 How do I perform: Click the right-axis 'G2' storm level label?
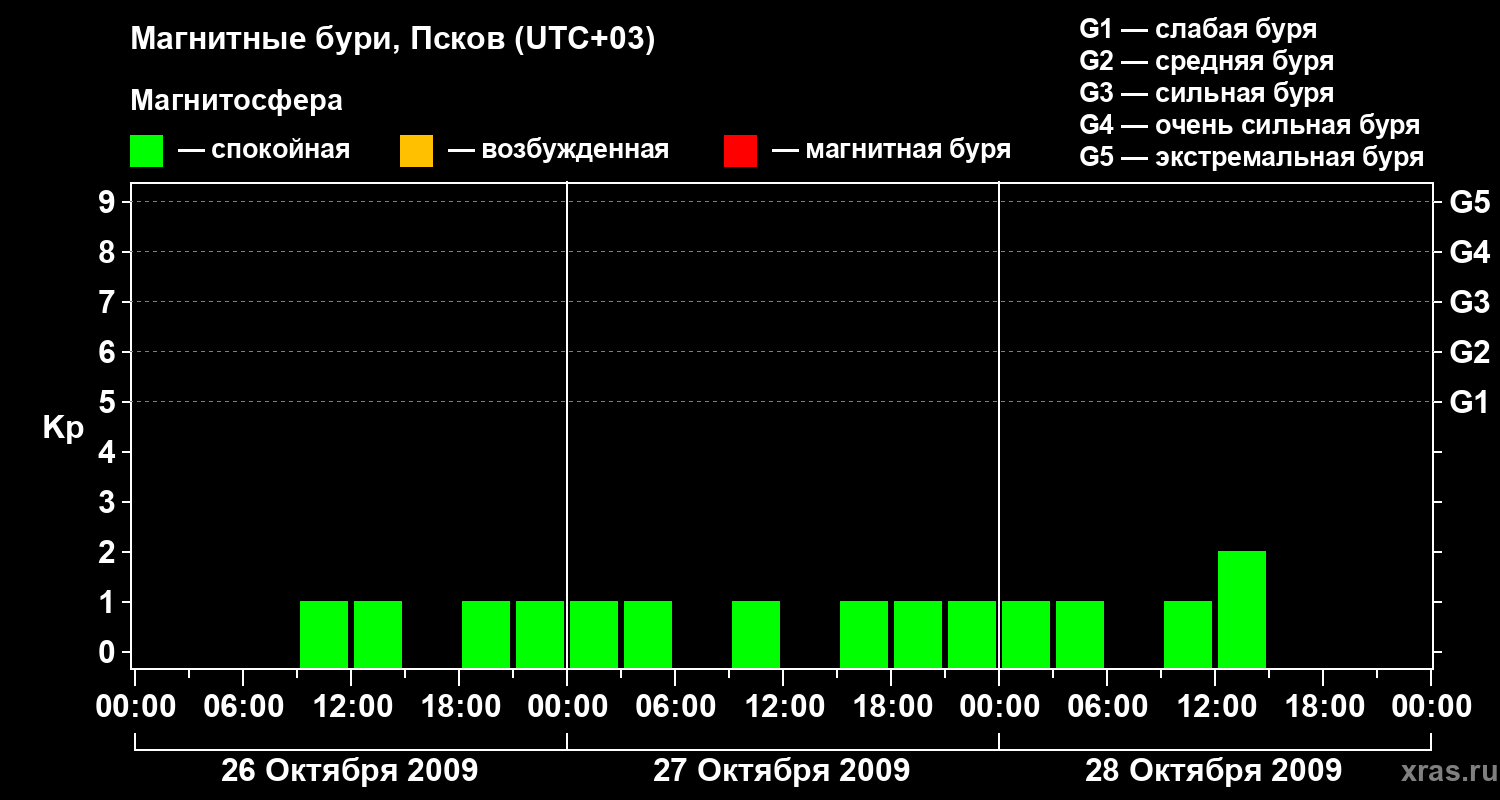click(1469, 352)
